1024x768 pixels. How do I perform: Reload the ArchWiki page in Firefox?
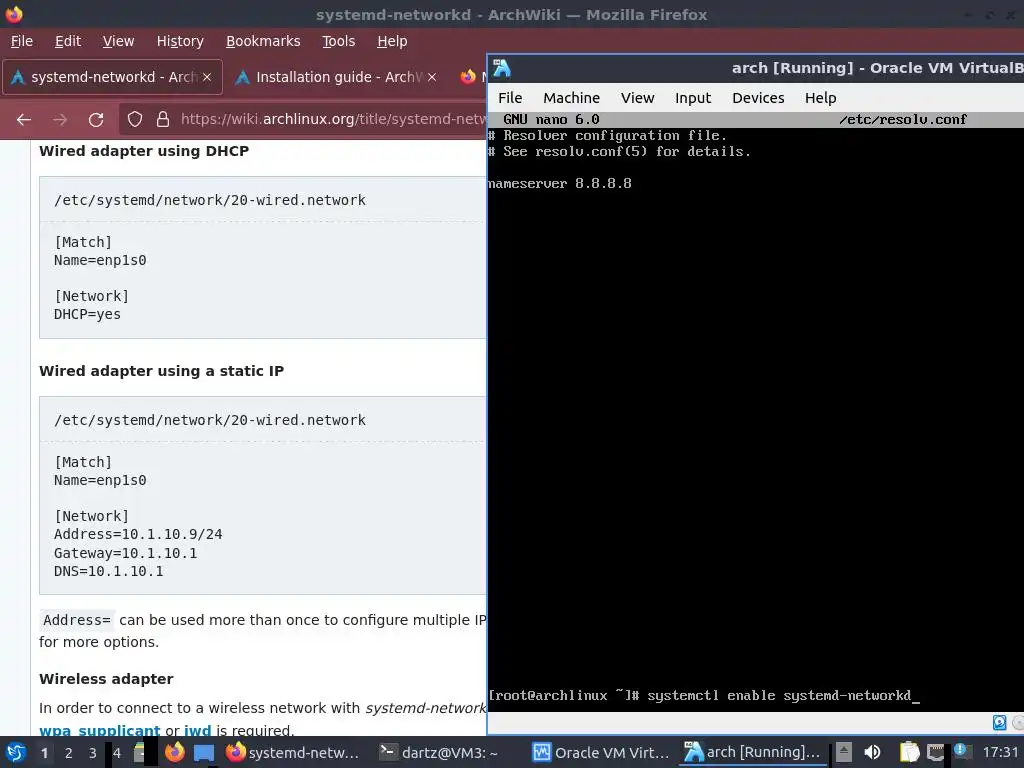tap(96, 120)
